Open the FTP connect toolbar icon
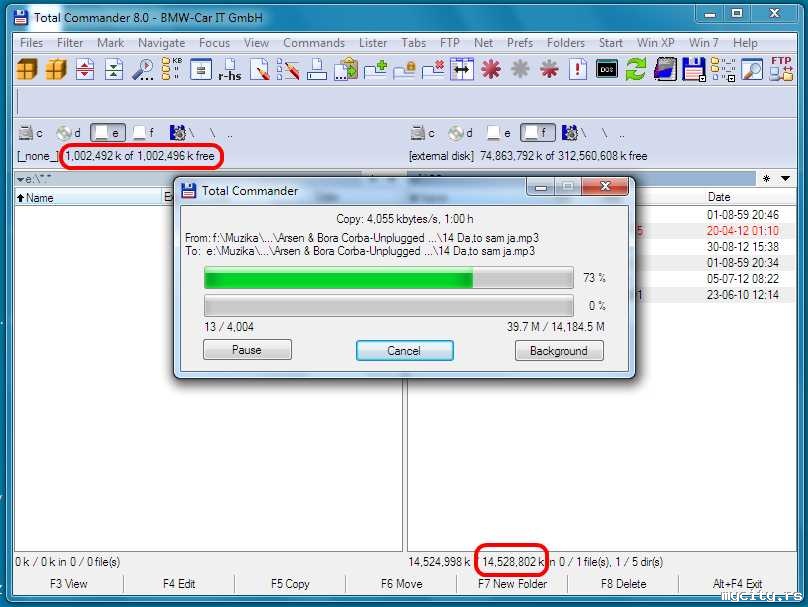The image size is (808, 607). click(781, 69)
